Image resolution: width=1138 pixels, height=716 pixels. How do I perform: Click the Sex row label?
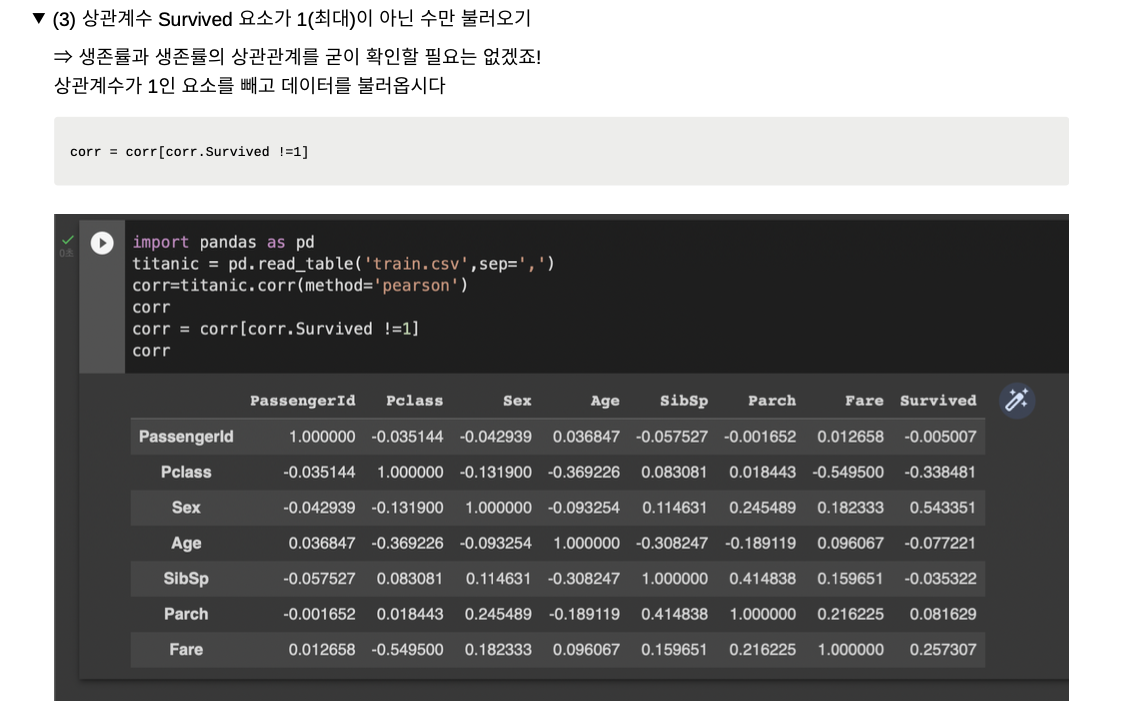pyautogui.click(x=186, y=508)
